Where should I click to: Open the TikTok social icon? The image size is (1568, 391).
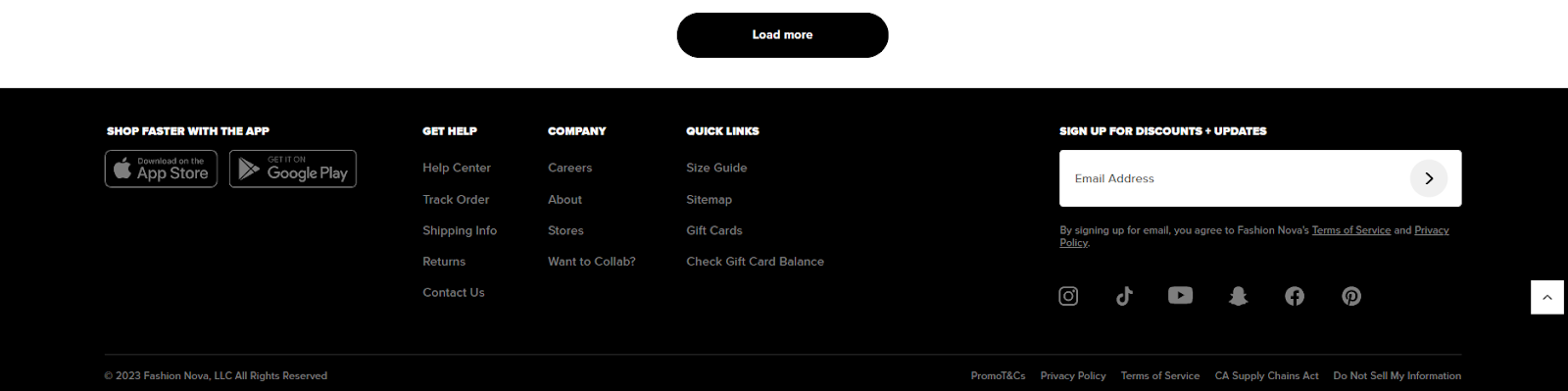[1124, 296]
